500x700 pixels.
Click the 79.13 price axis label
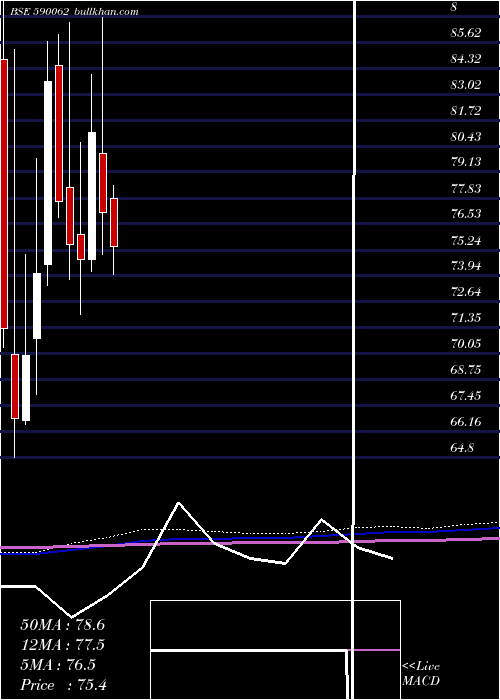coord(466,162)
